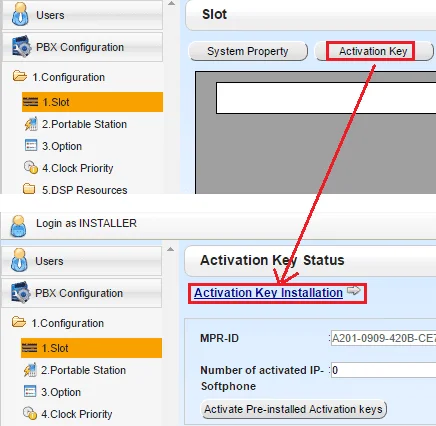Viewport: 436px width, 426px height.
Task: Open the System Property tab
Action: pyautogui.click(x=248, y=51)
